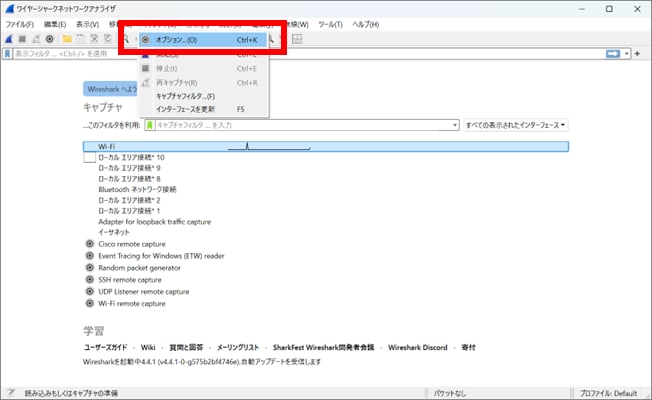Click the Wireshark title bar logo

10,8
